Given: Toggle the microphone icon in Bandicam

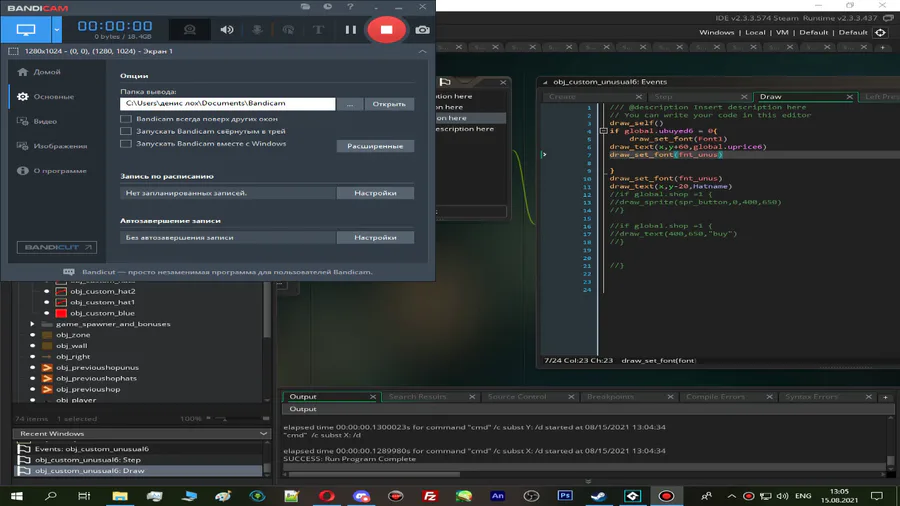Looking at the screenshot, I should click(x=257, y=30).
